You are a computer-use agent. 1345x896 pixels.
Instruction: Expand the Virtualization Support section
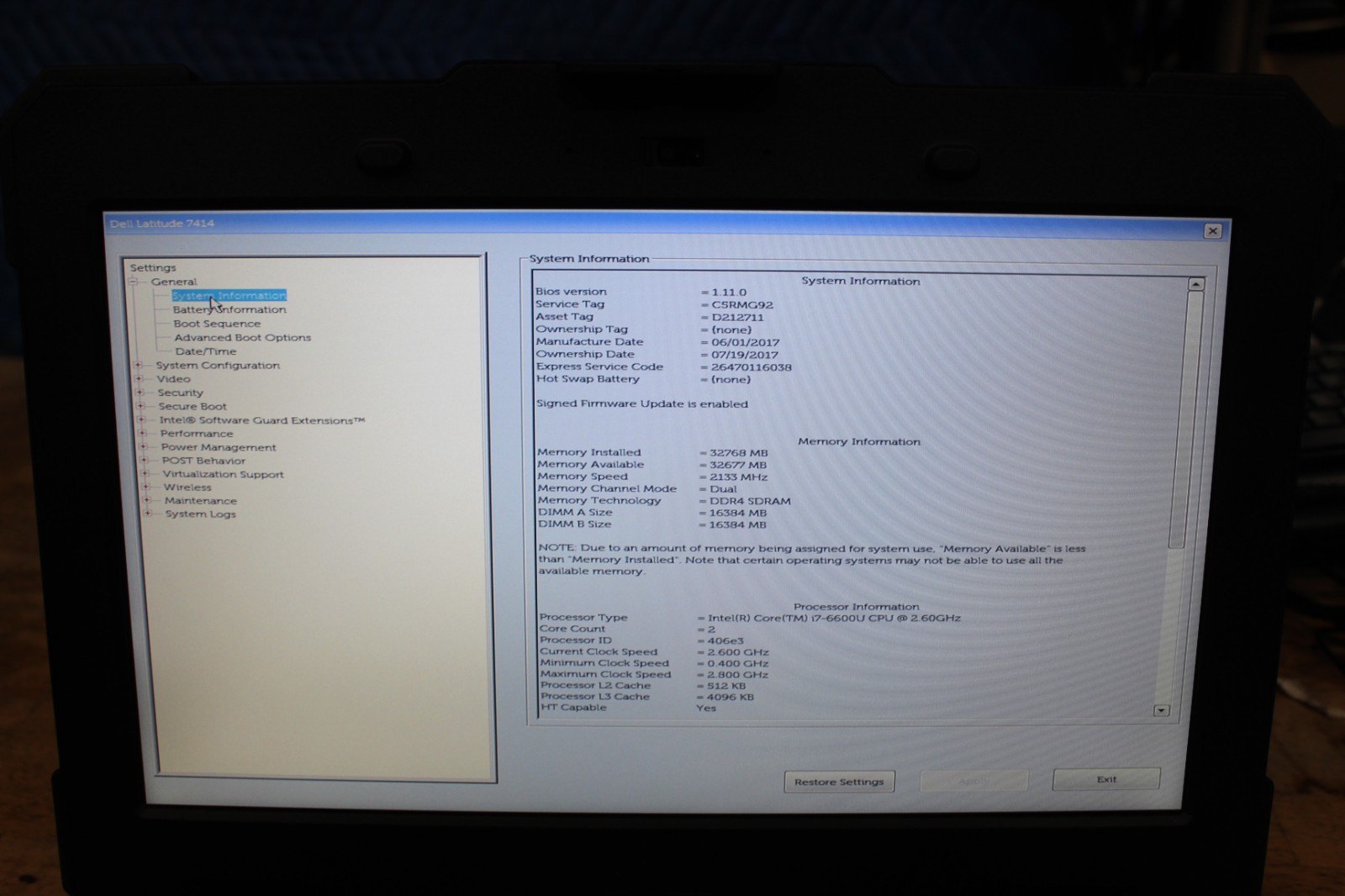click(145, 473)
